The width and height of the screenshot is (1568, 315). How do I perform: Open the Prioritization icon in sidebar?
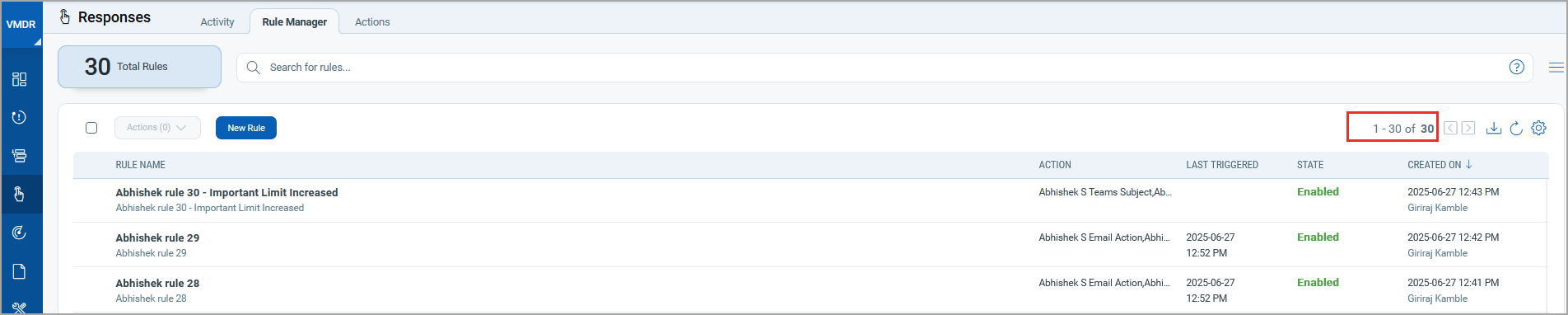click(x=20, y=156)
